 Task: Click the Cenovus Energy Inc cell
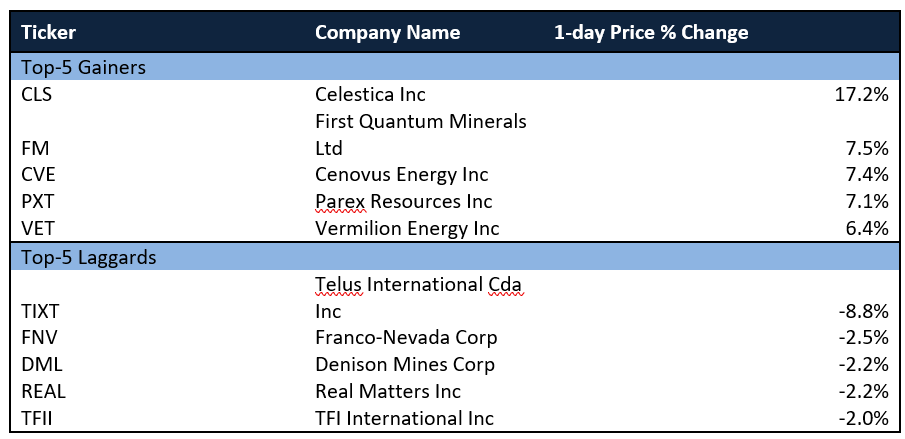402,175
